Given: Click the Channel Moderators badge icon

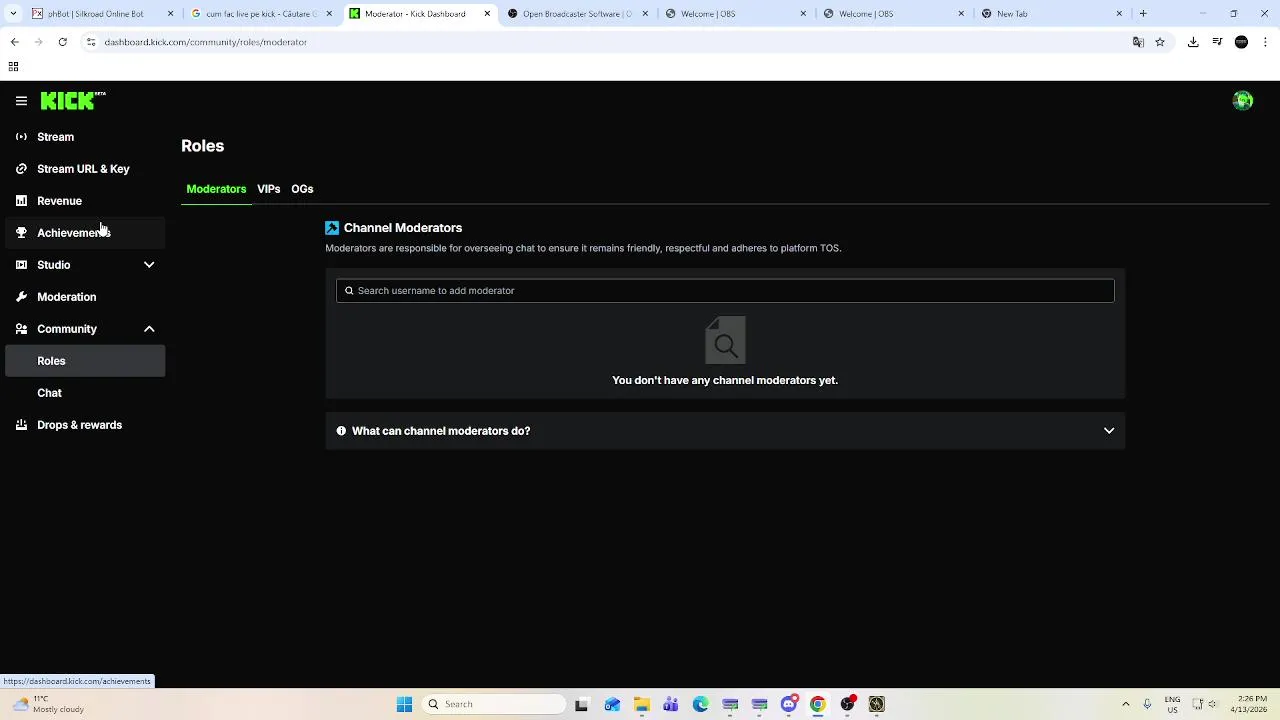Looking at the screenshot, I should click(332, 228).
